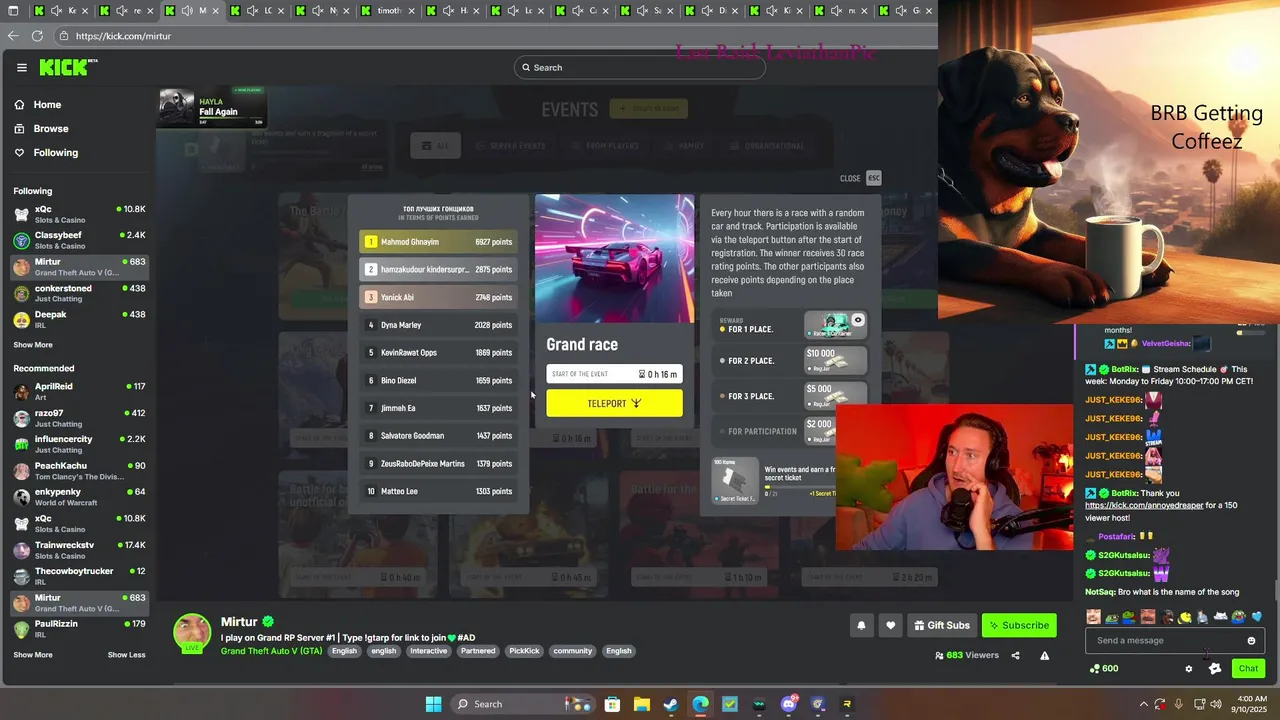Toggle the heart follow button

(x=891, y=625)
